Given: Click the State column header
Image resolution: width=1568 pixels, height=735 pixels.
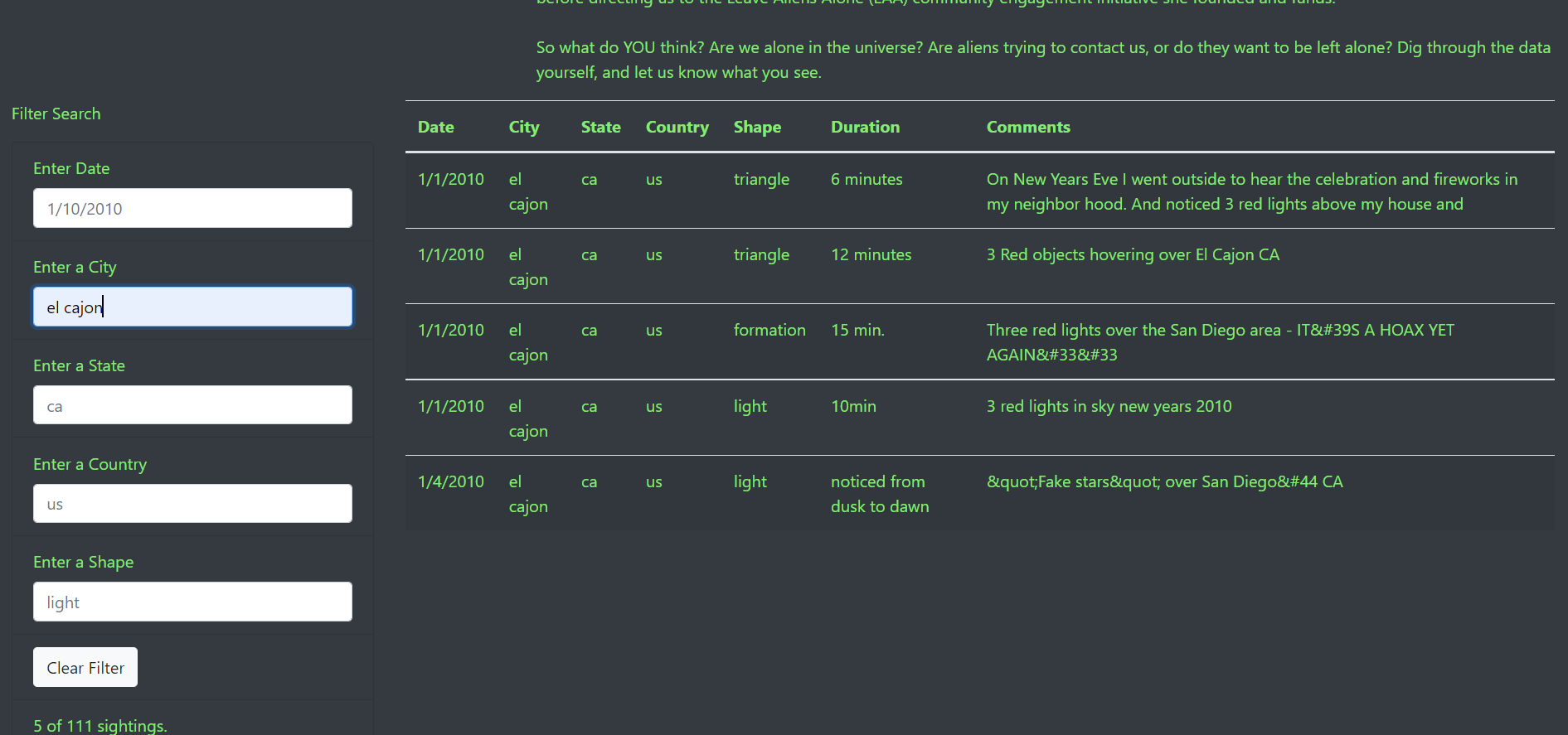Looking at the screenshot, I should coord(600,127).
